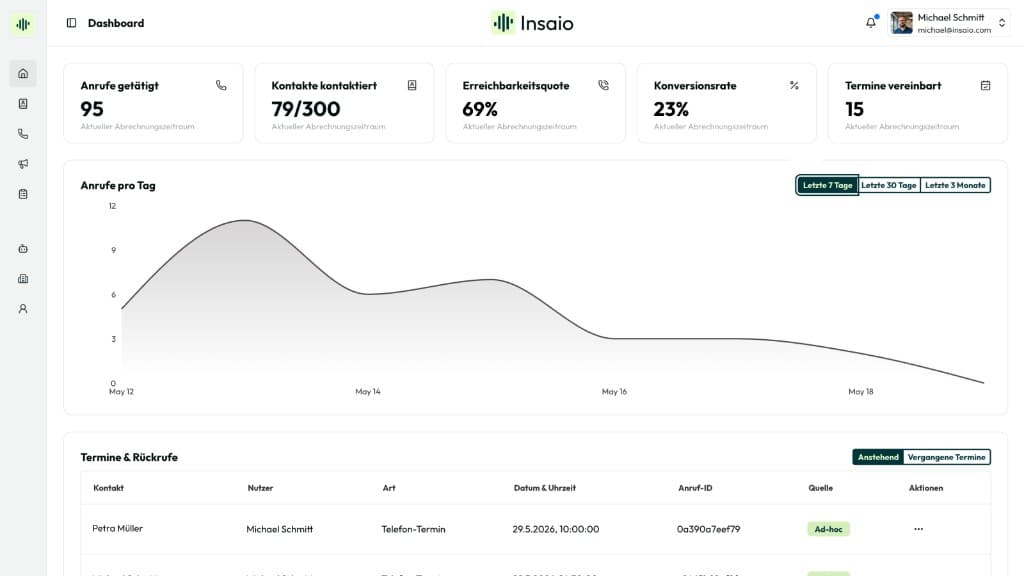Click the 79/300 contacts value
Screen dimensions: 1024x576
pos(306,109)
